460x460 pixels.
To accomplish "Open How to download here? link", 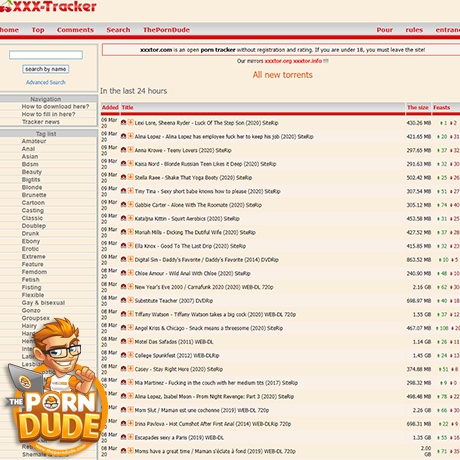I will point(55,107).
